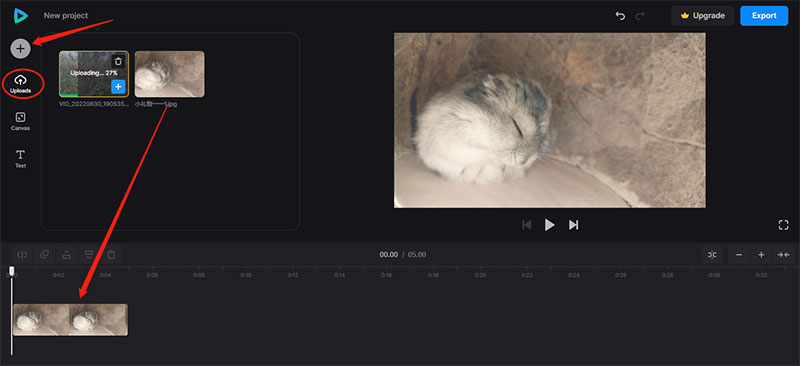This screenshot has width=800, height=366.
Task: Select the hamster clip on the timeline
Action: 70,320
